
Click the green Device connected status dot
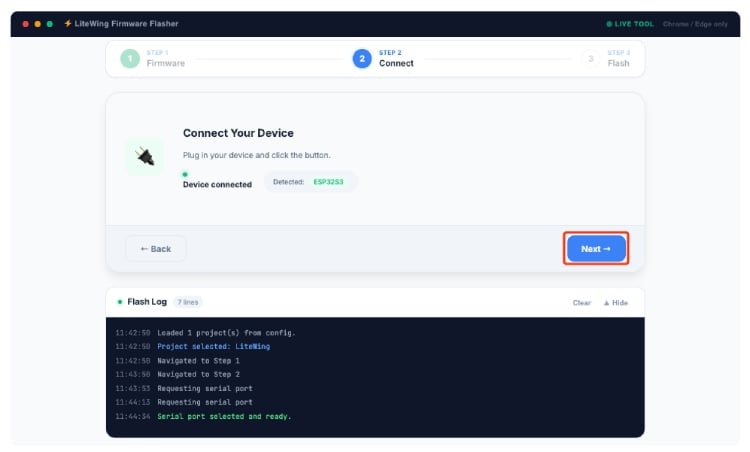click(x=185, y=174)
